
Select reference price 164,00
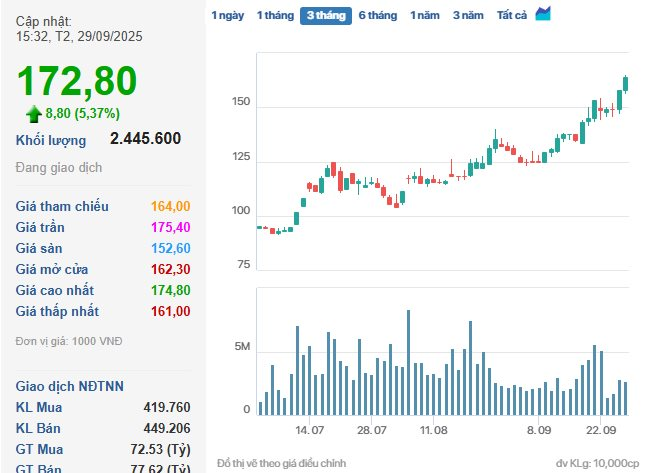pos(171,206)
